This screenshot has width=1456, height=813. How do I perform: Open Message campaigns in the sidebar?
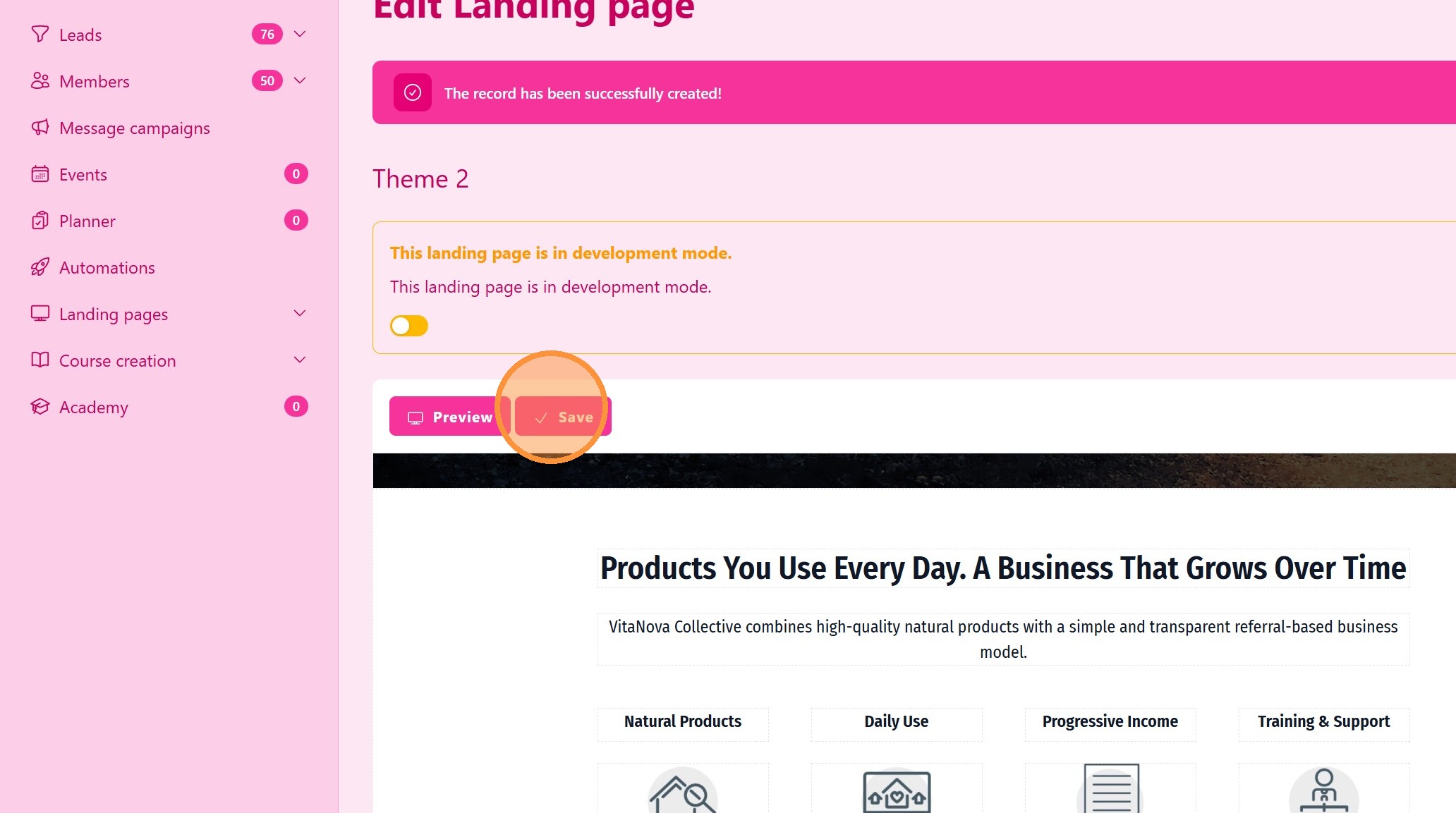pyautogui.click(x=134, y=128)
